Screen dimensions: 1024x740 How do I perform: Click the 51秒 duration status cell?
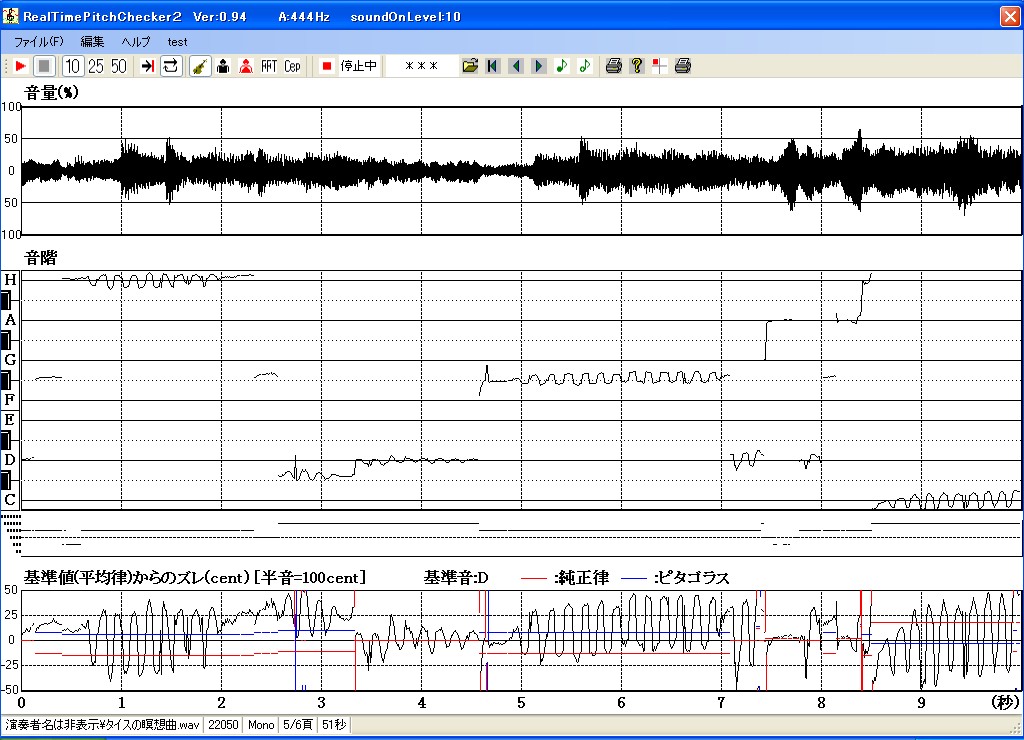click(334, 725)
